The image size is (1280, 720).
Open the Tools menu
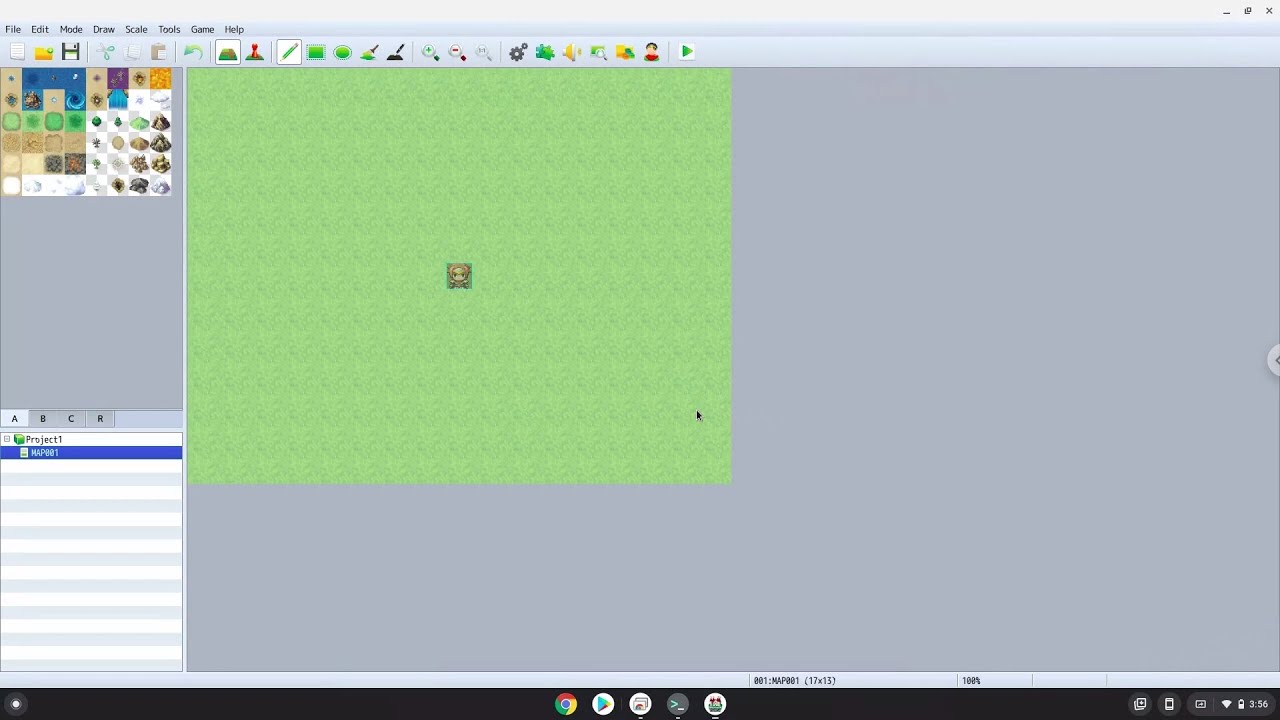point(169,29)
